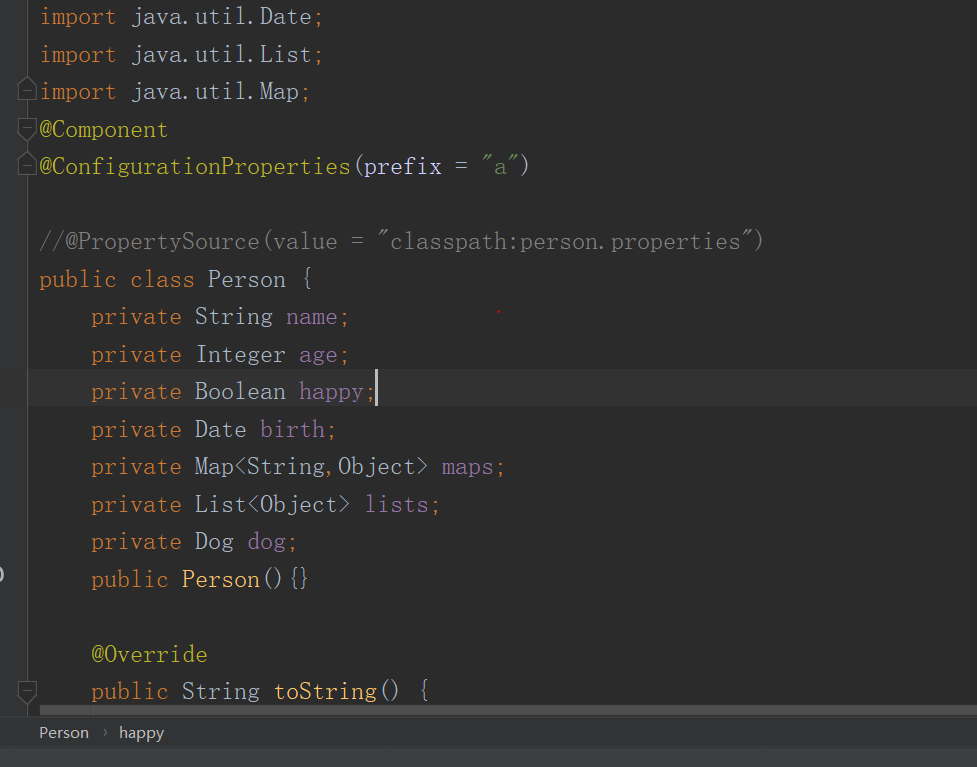Place the cursor on field name

point(312,317)
